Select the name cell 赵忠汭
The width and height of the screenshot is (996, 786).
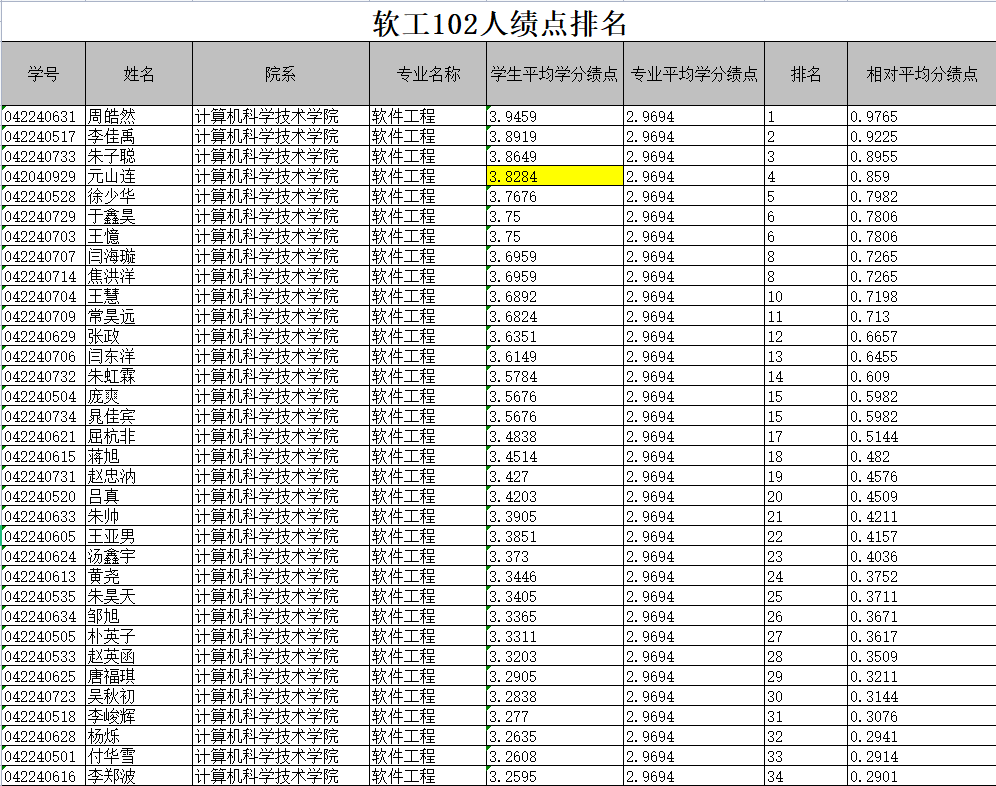click(138, 477)
